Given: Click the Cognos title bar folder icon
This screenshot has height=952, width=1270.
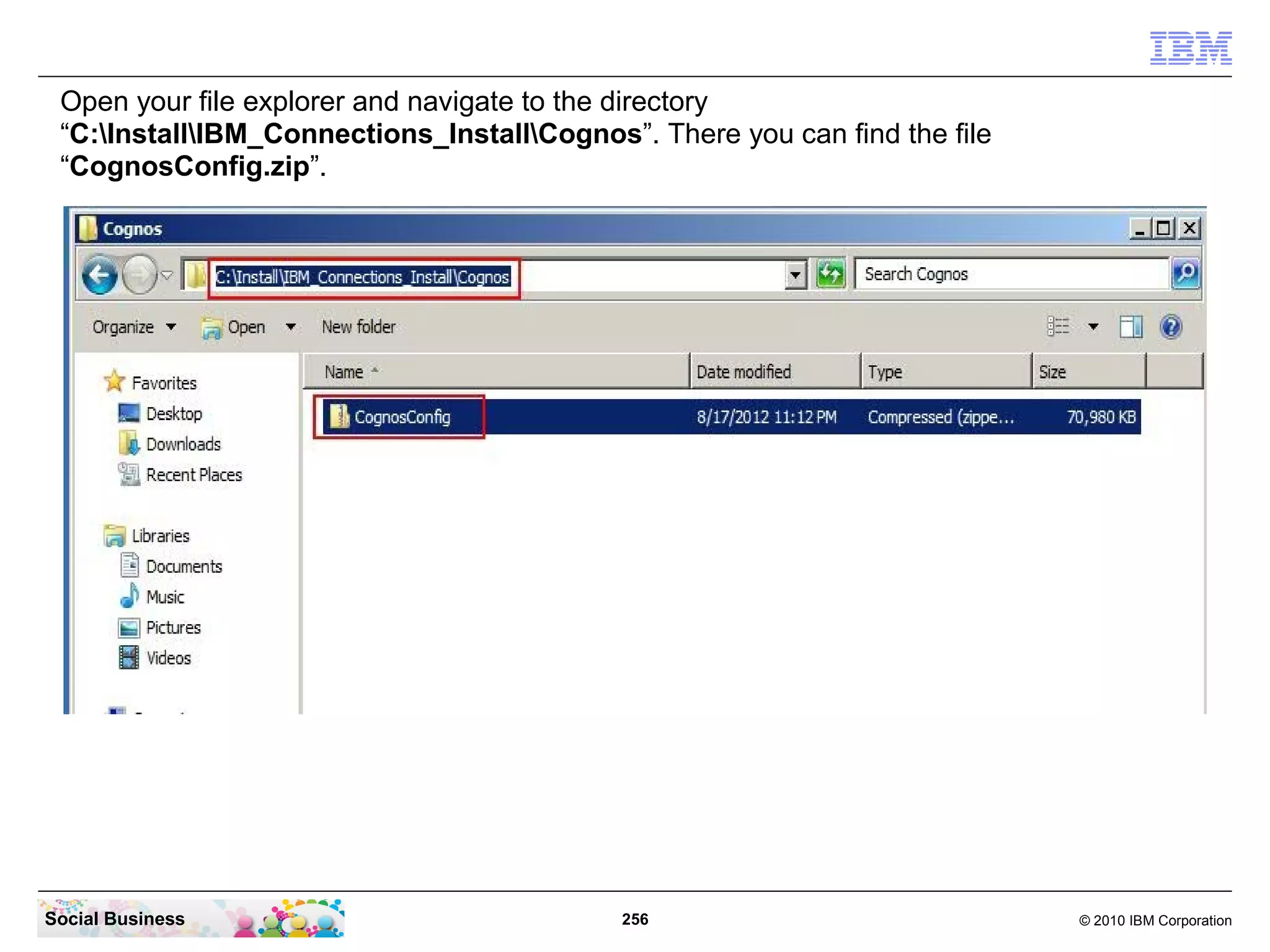Looking at the screenshot, I should coord(88,228).
